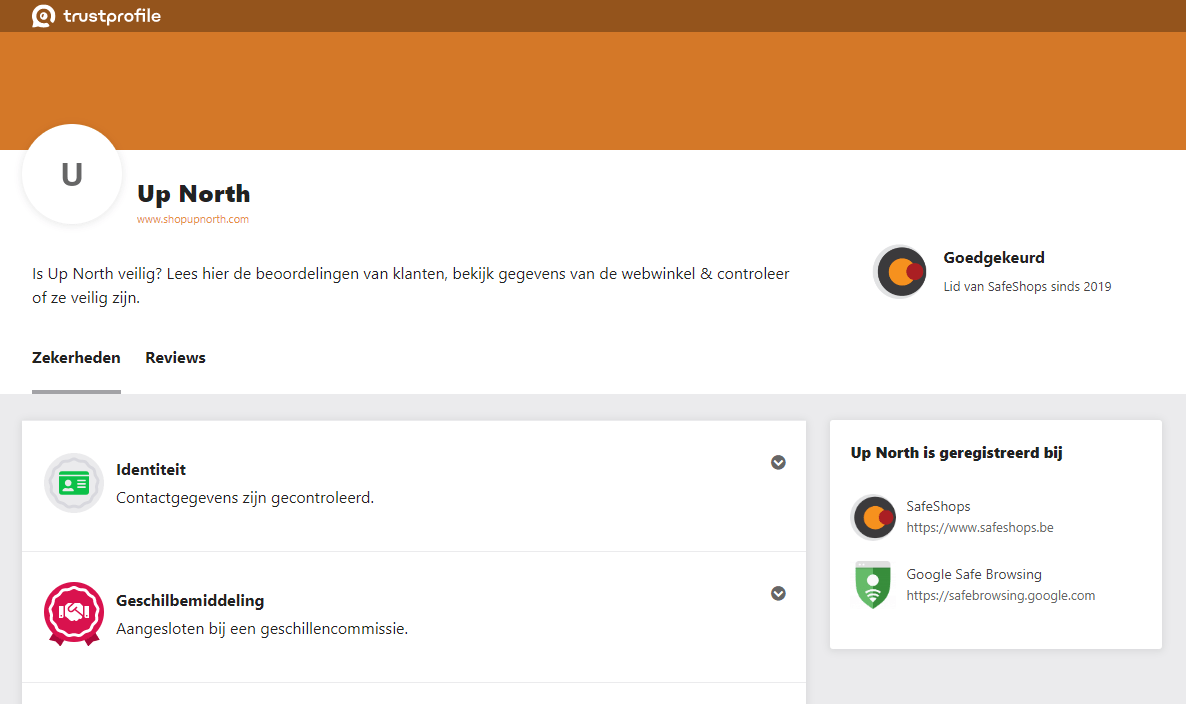Screen dimensions: 1186x704
Task: Switch to the Reviews tab
Action: click(175, 358)
